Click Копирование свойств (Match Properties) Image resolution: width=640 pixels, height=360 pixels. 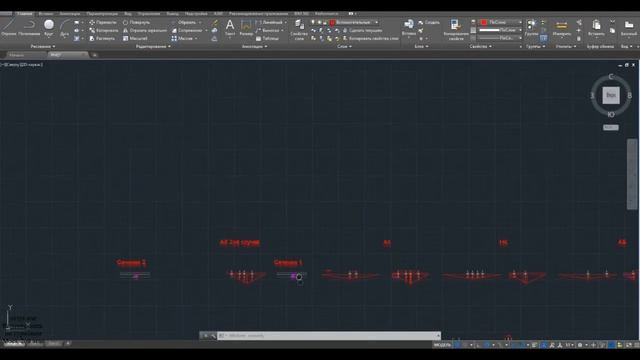coord(456,29)
